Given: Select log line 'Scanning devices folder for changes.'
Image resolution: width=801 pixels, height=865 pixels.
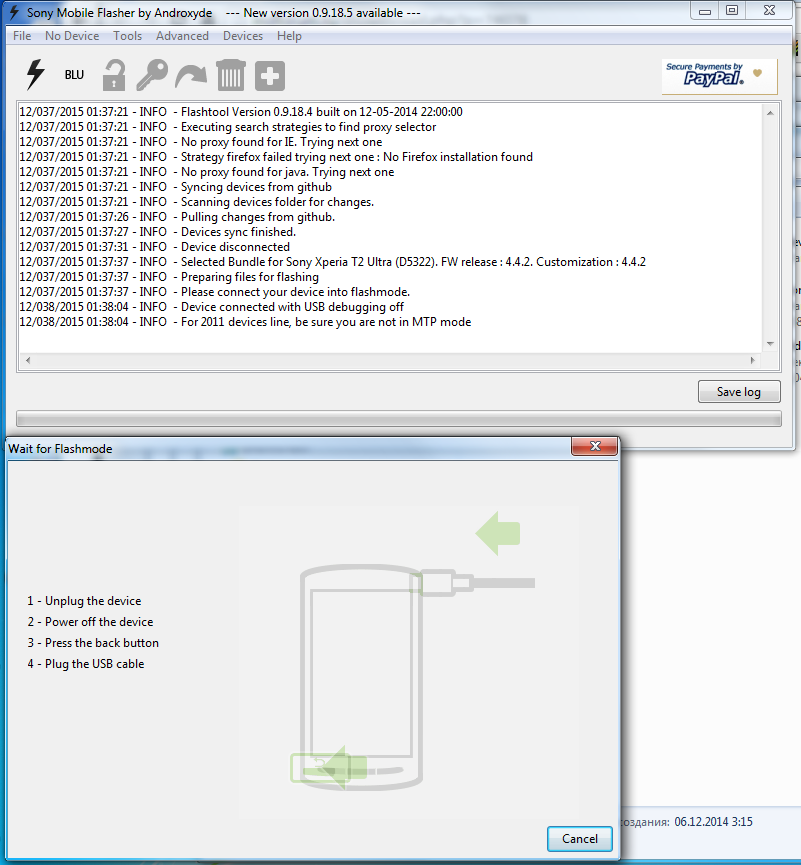Looking at the screenshot, I should coord(196,202).
